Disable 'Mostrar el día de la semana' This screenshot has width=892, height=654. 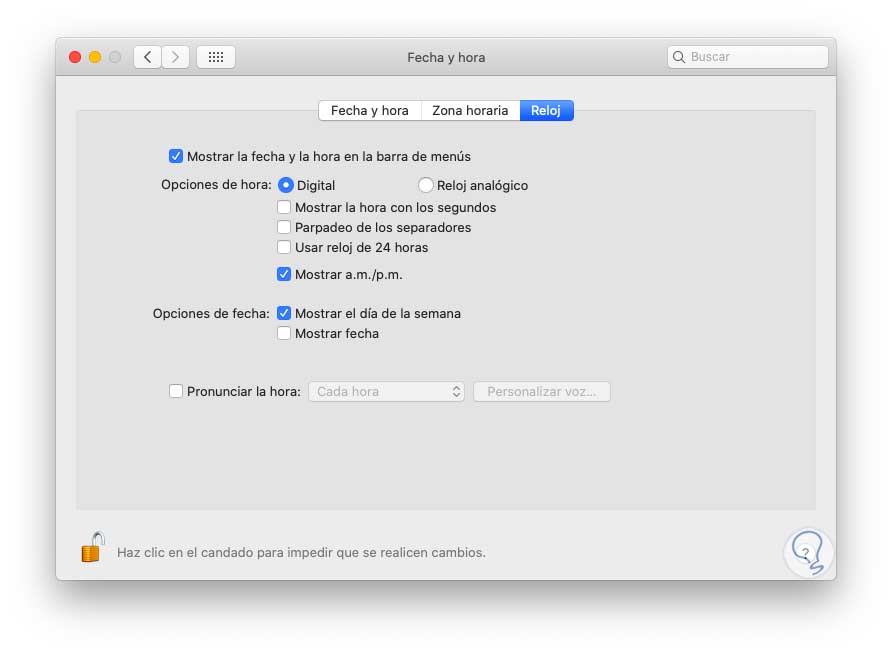pyautogui.click(x=284, y=313)
